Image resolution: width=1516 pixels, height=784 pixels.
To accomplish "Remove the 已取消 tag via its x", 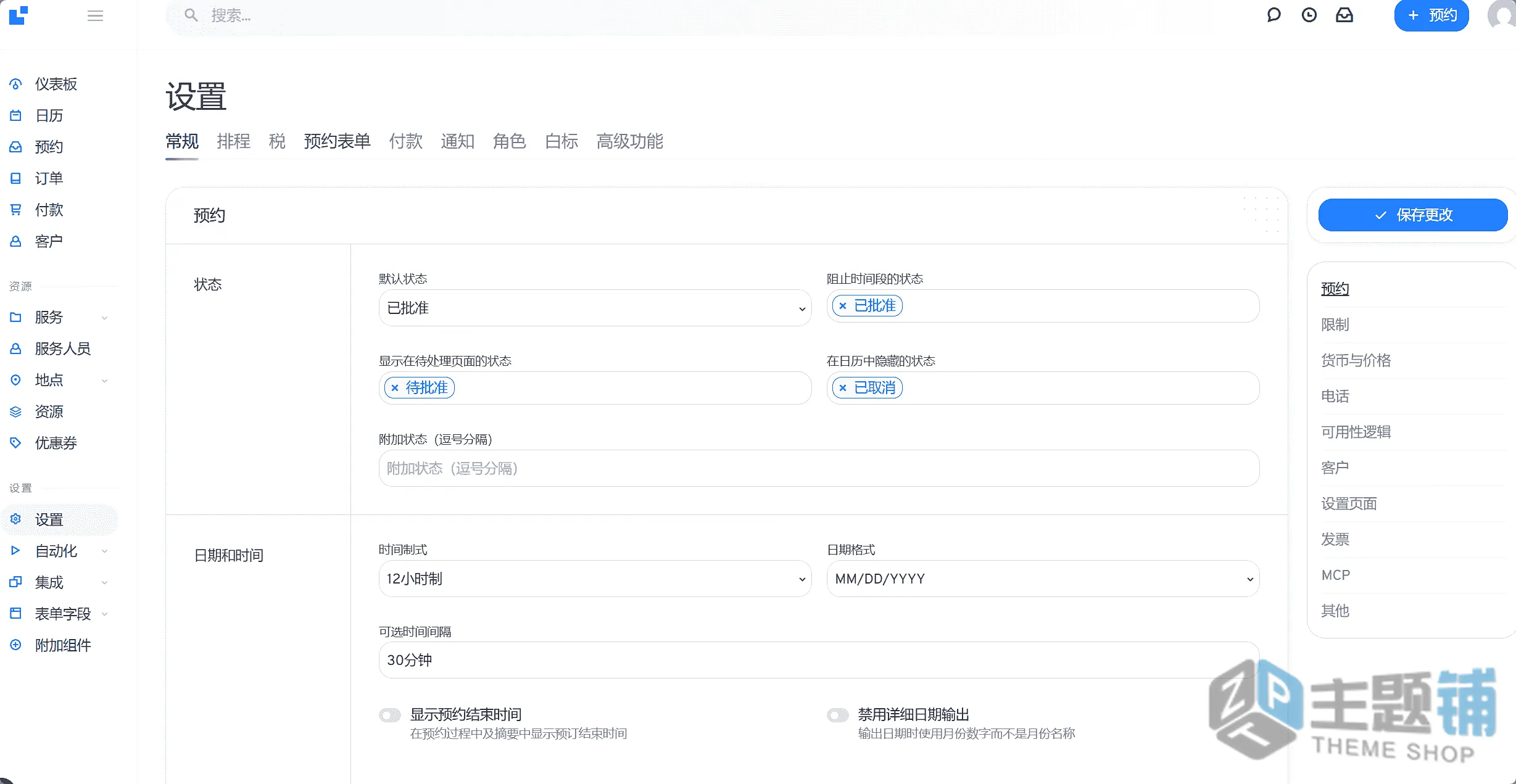I will pyautogui.click(x=843, y=388).
